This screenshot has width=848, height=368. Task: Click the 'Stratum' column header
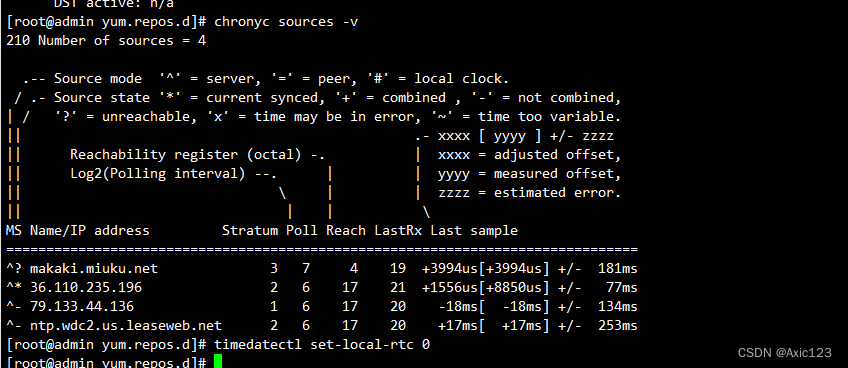point(250,231)
